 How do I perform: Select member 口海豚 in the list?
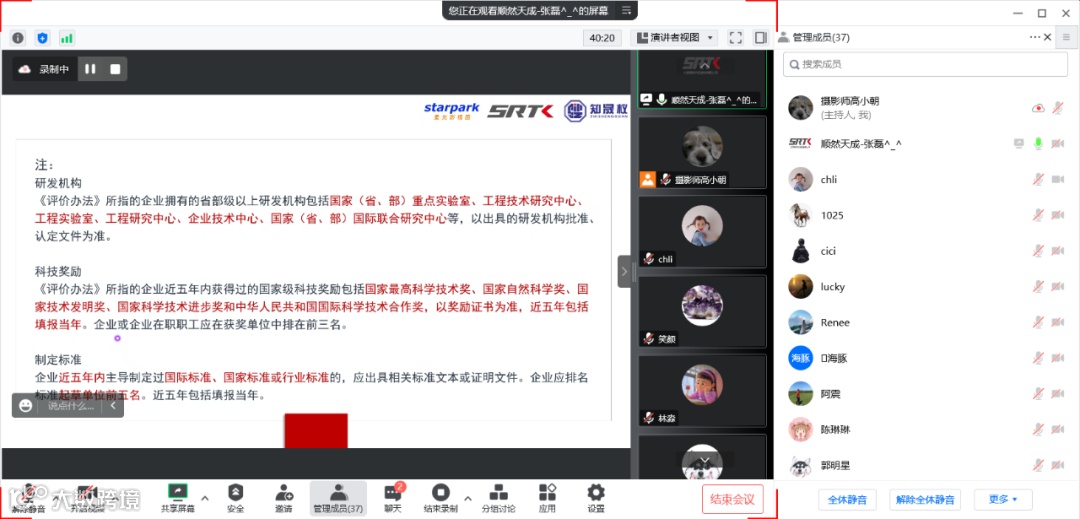pos(927,357)
